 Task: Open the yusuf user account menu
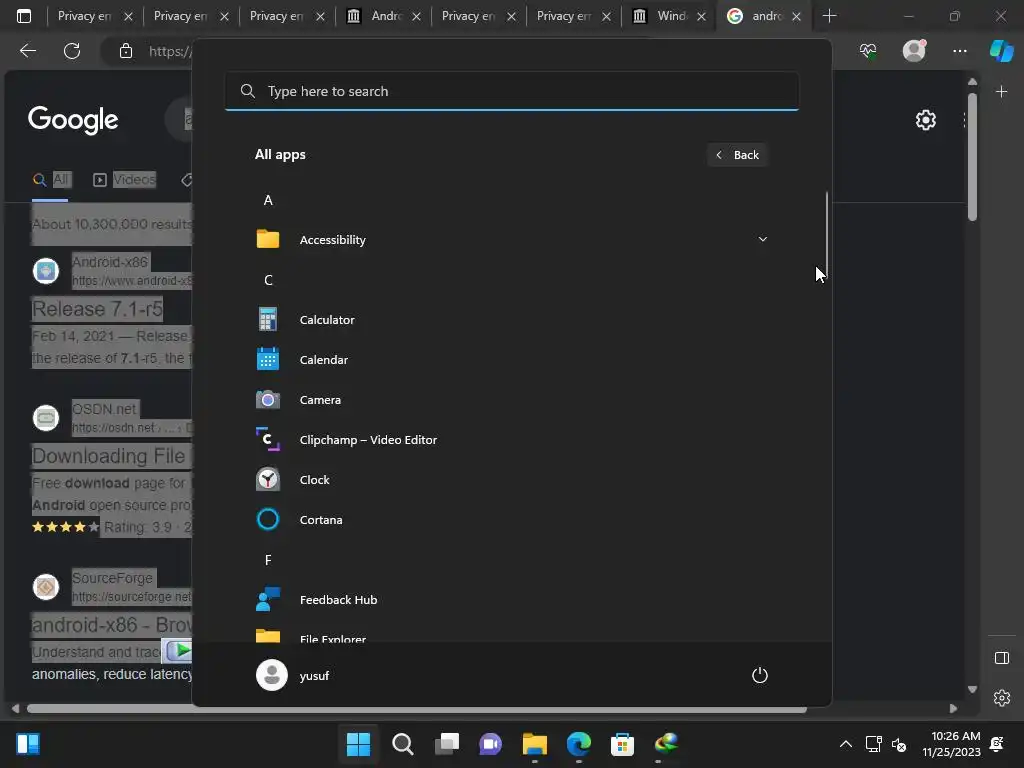[x=293, y=675]
